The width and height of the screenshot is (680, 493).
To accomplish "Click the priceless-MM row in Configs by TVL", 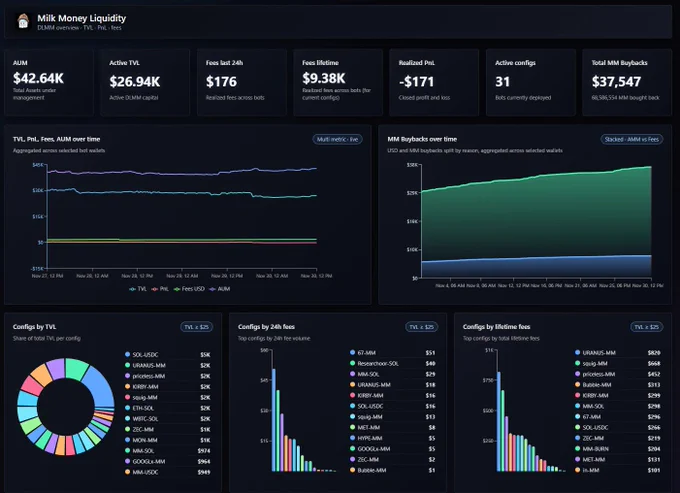I will coord(167,376).
